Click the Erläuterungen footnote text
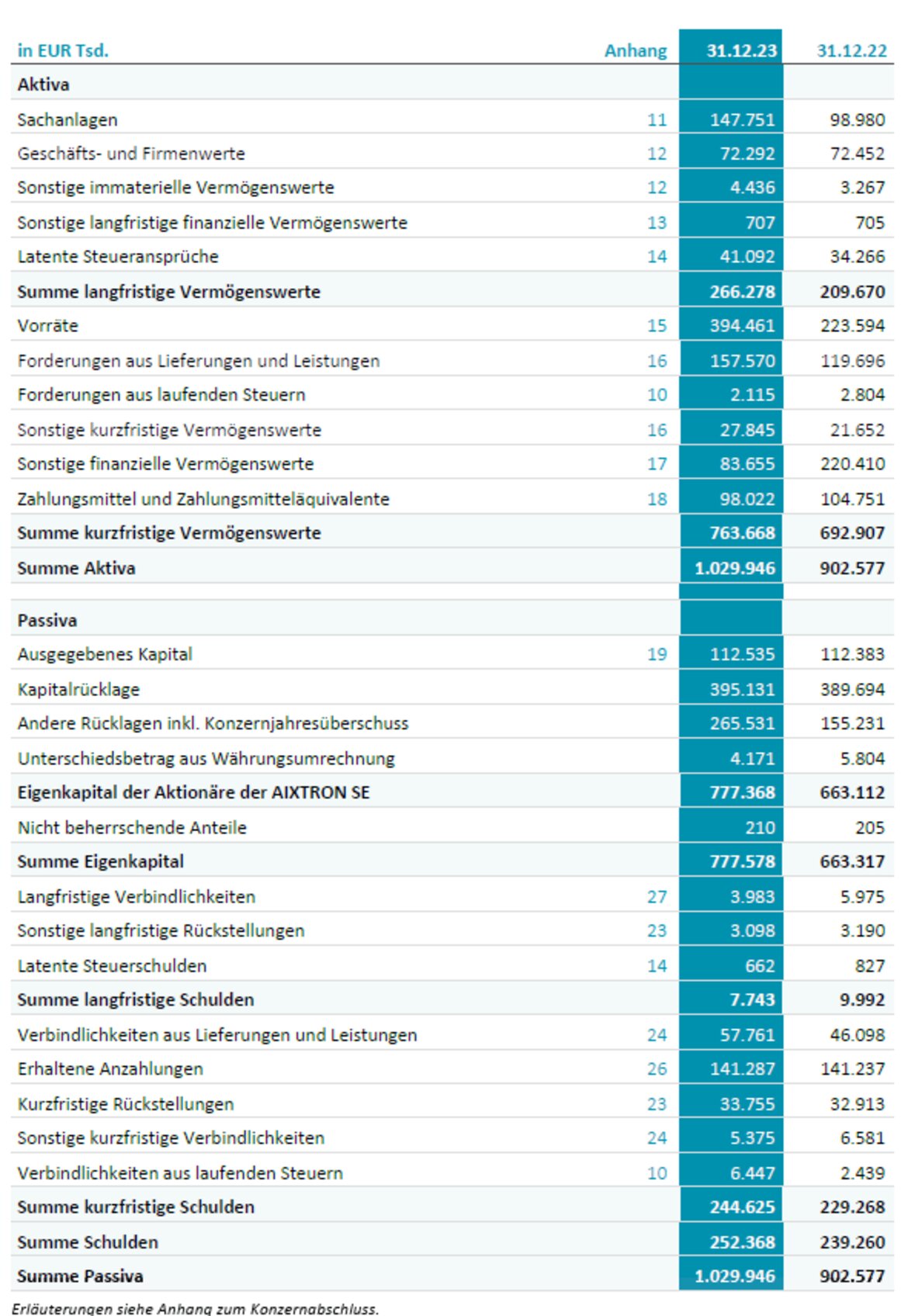 pos(196,1308)
